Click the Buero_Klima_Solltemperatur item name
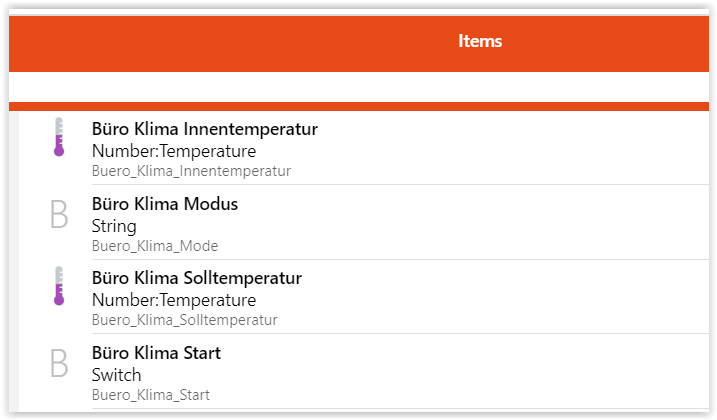717x420 pixels. (x=184, y=320)
